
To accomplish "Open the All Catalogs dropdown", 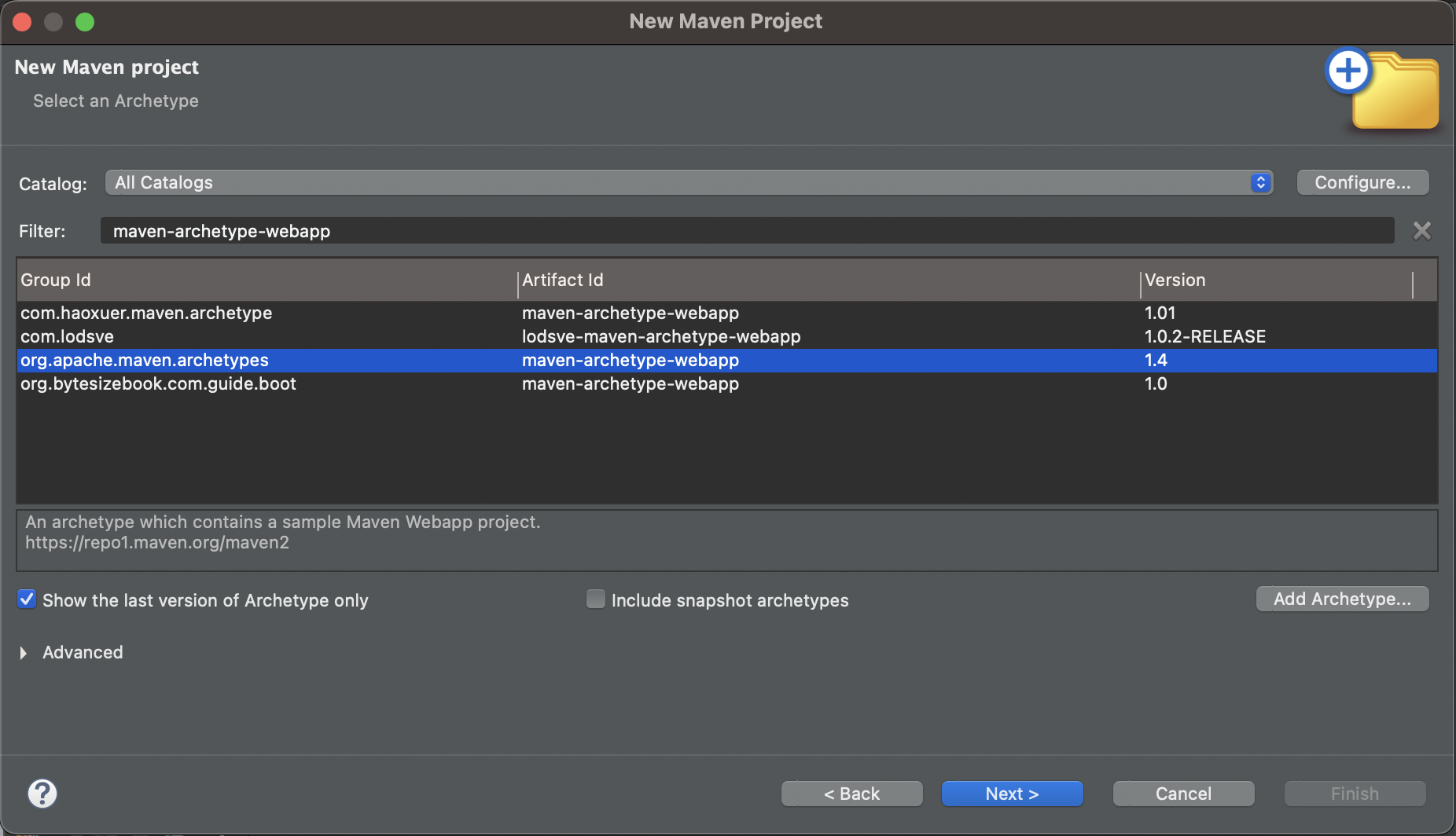I will [689, 182].
